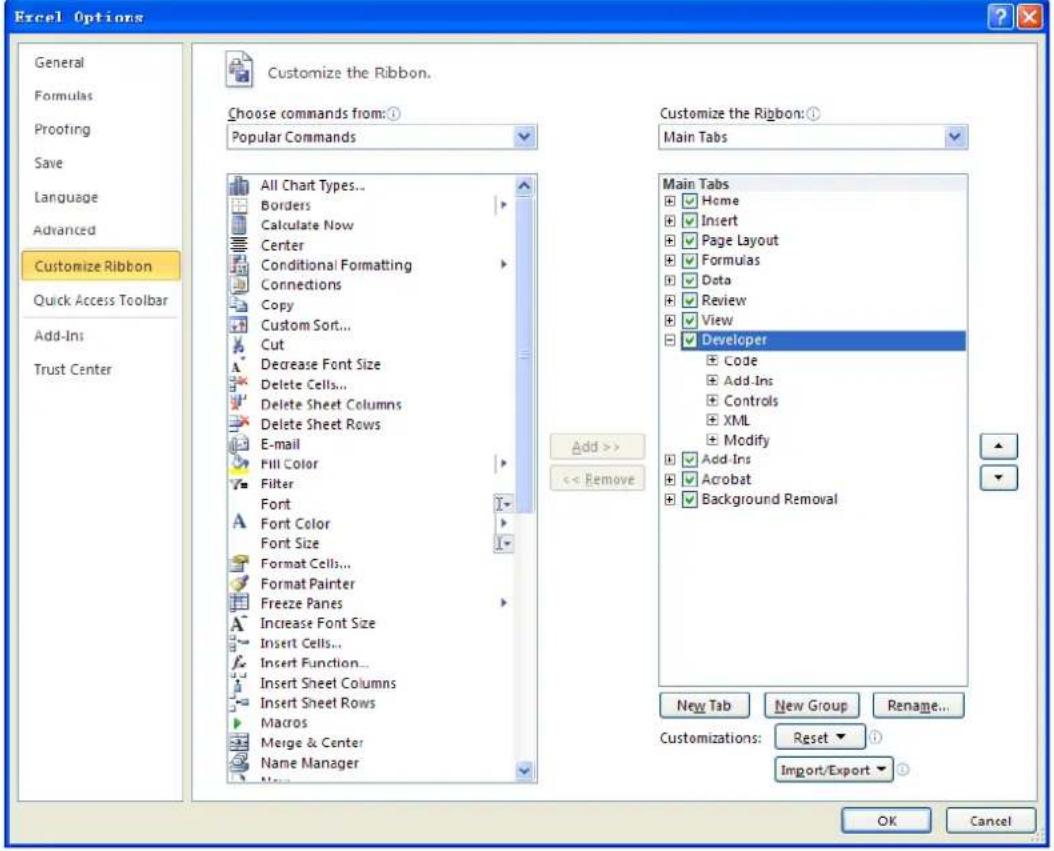Click the New Tab button
Image resolution: width=1054 pixels, height=851 pixels.
704,706
